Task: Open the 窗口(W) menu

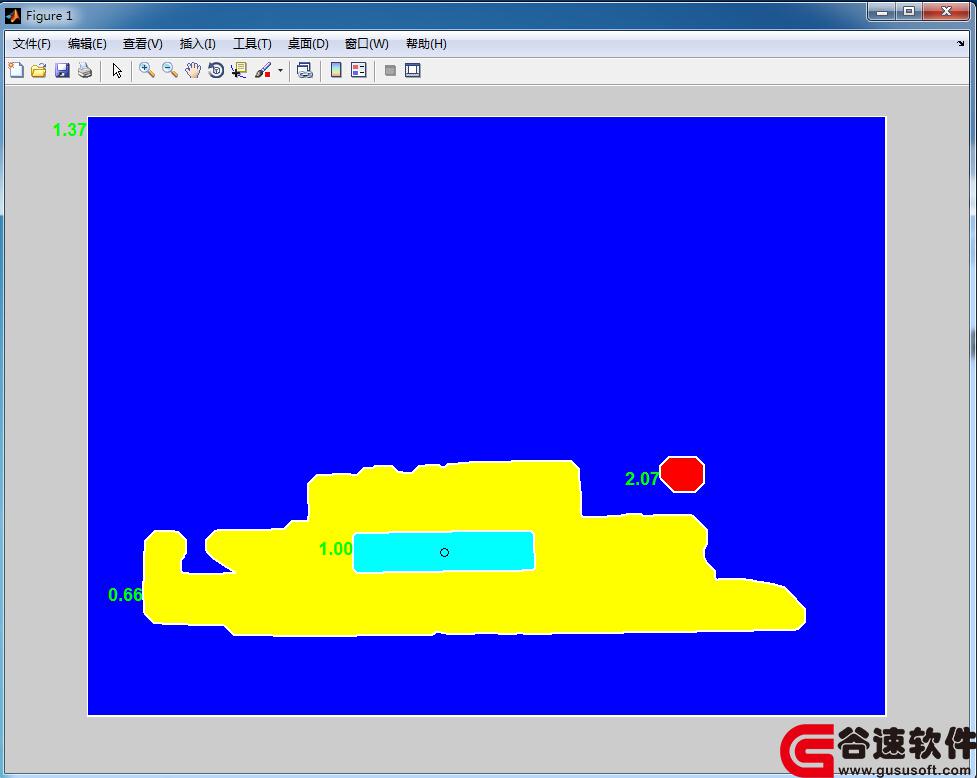Action: tap(366, 44)
